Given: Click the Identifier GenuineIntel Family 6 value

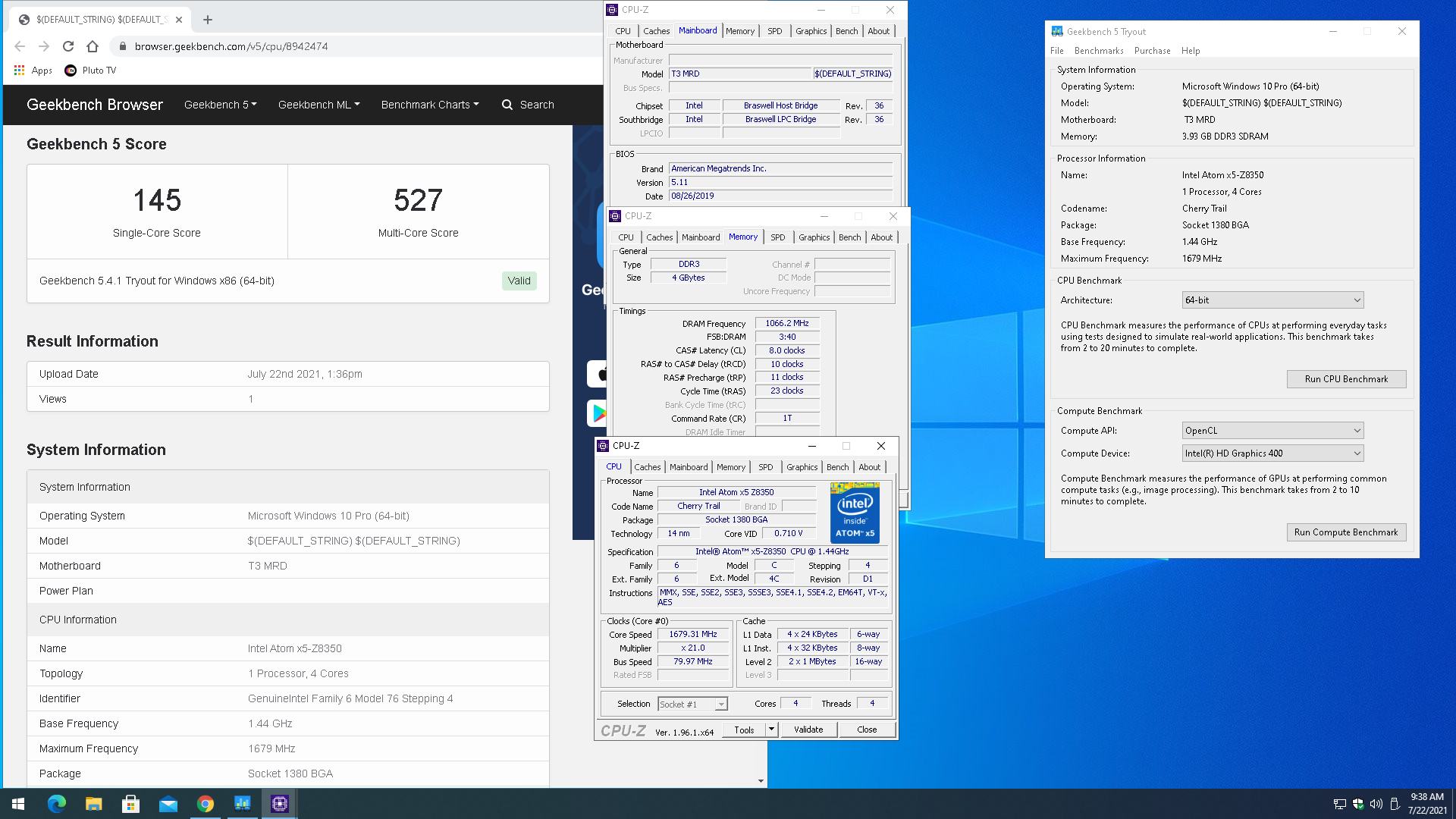Looking at the screenshot, I should click(350, 698).
